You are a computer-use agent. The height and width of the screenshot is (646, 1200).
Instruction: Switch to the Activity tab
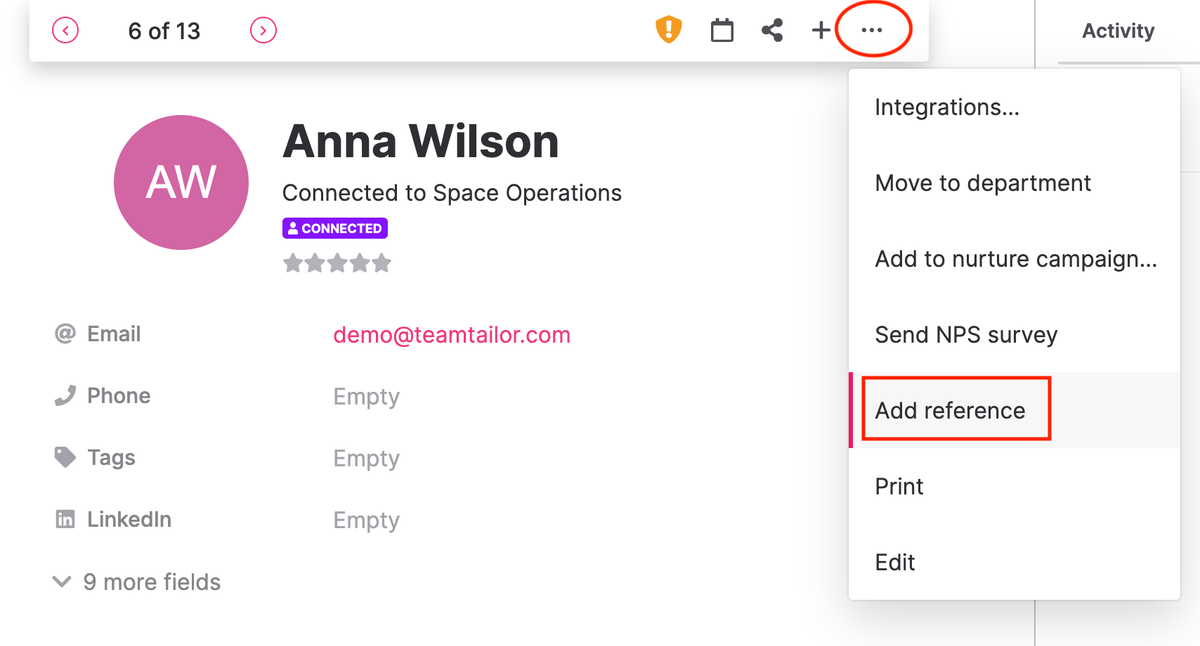tap(1118, 31)
